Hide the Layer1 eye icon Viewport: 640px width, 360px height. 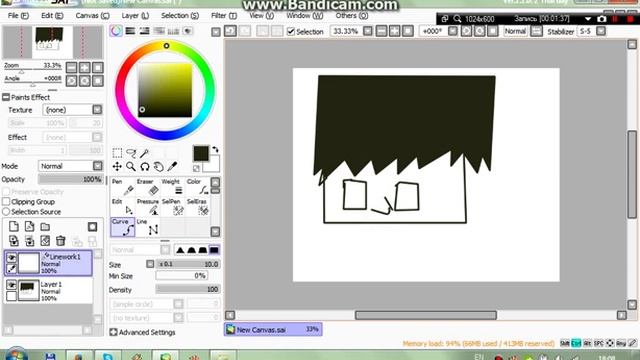(11, 285)
